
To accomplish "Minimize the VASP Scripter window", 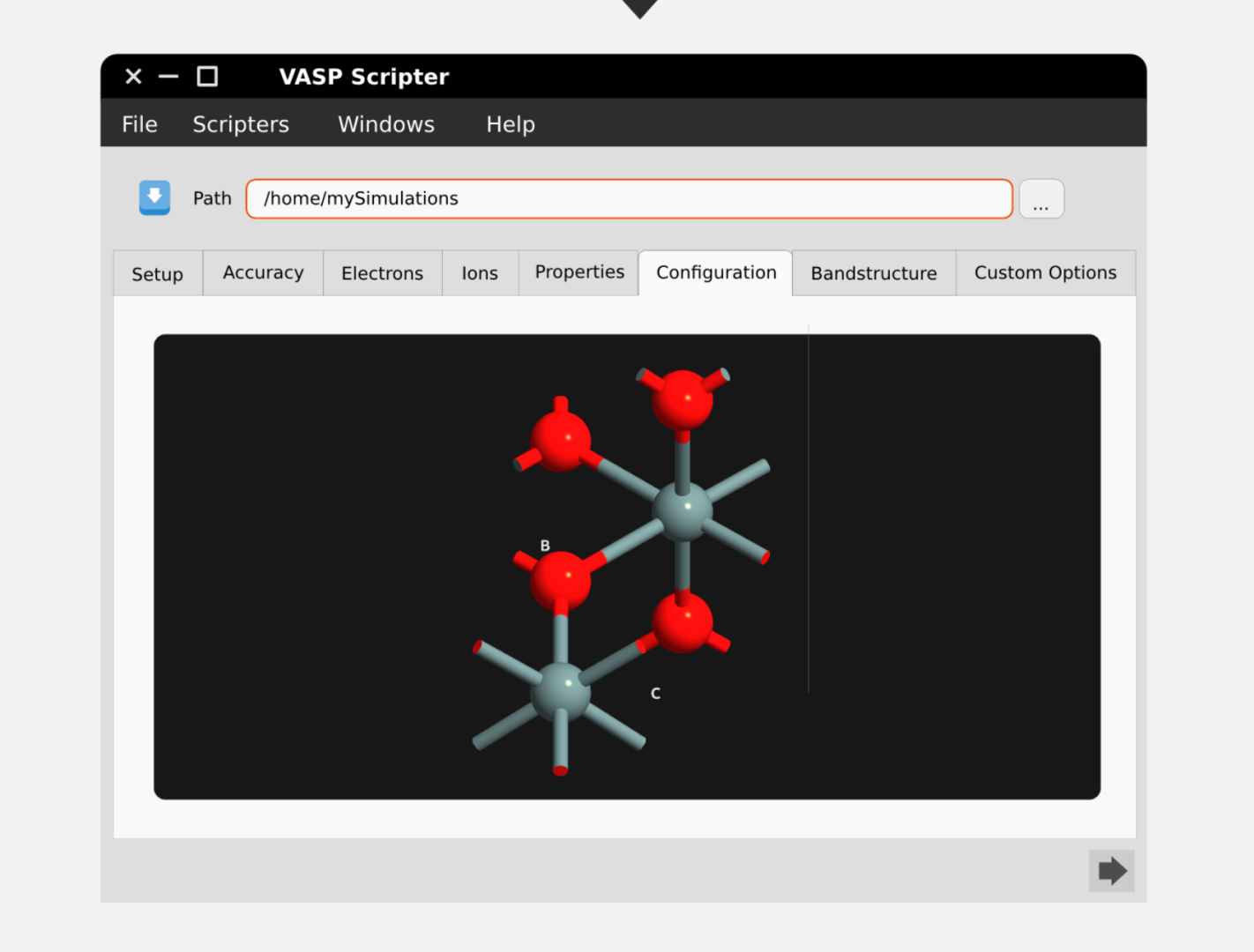I will [168, 77].
